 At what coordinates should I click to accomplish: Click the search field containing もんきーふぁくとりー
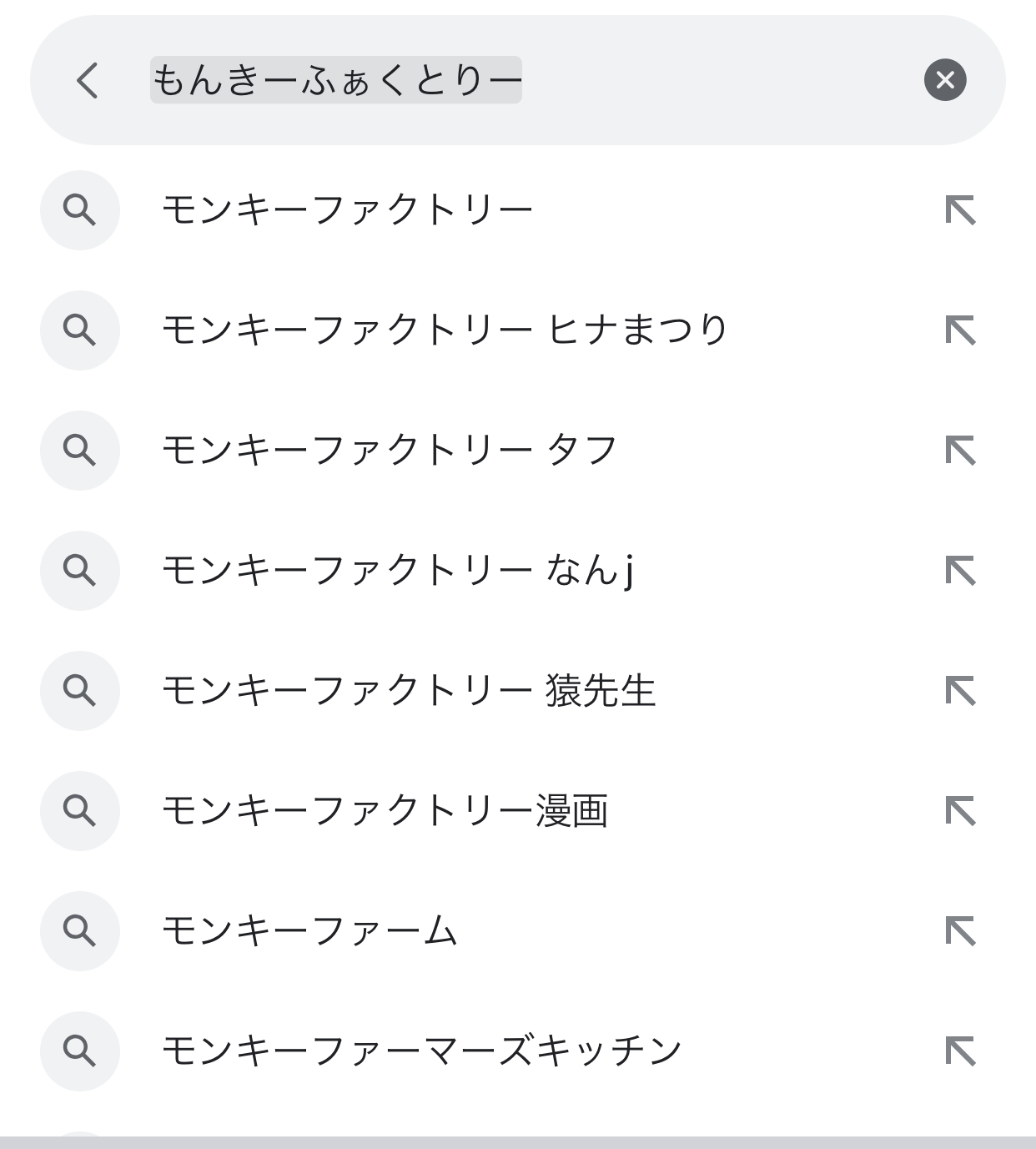click(x=517, y=80)
